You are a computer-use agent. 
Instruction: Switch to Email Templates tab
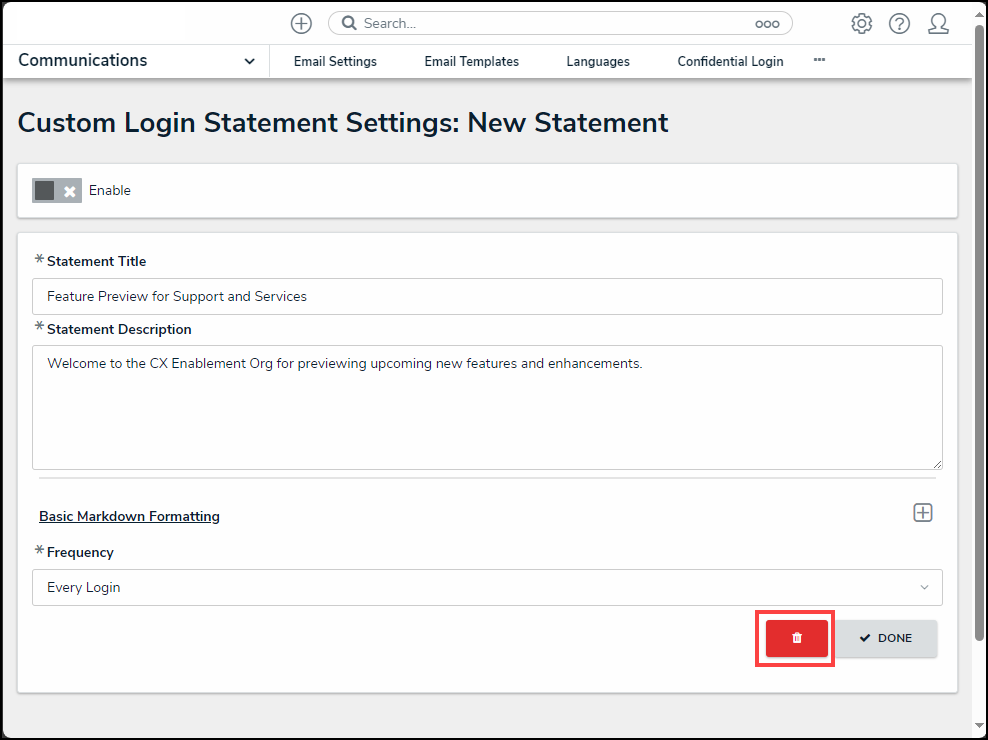tap(472, 61)
